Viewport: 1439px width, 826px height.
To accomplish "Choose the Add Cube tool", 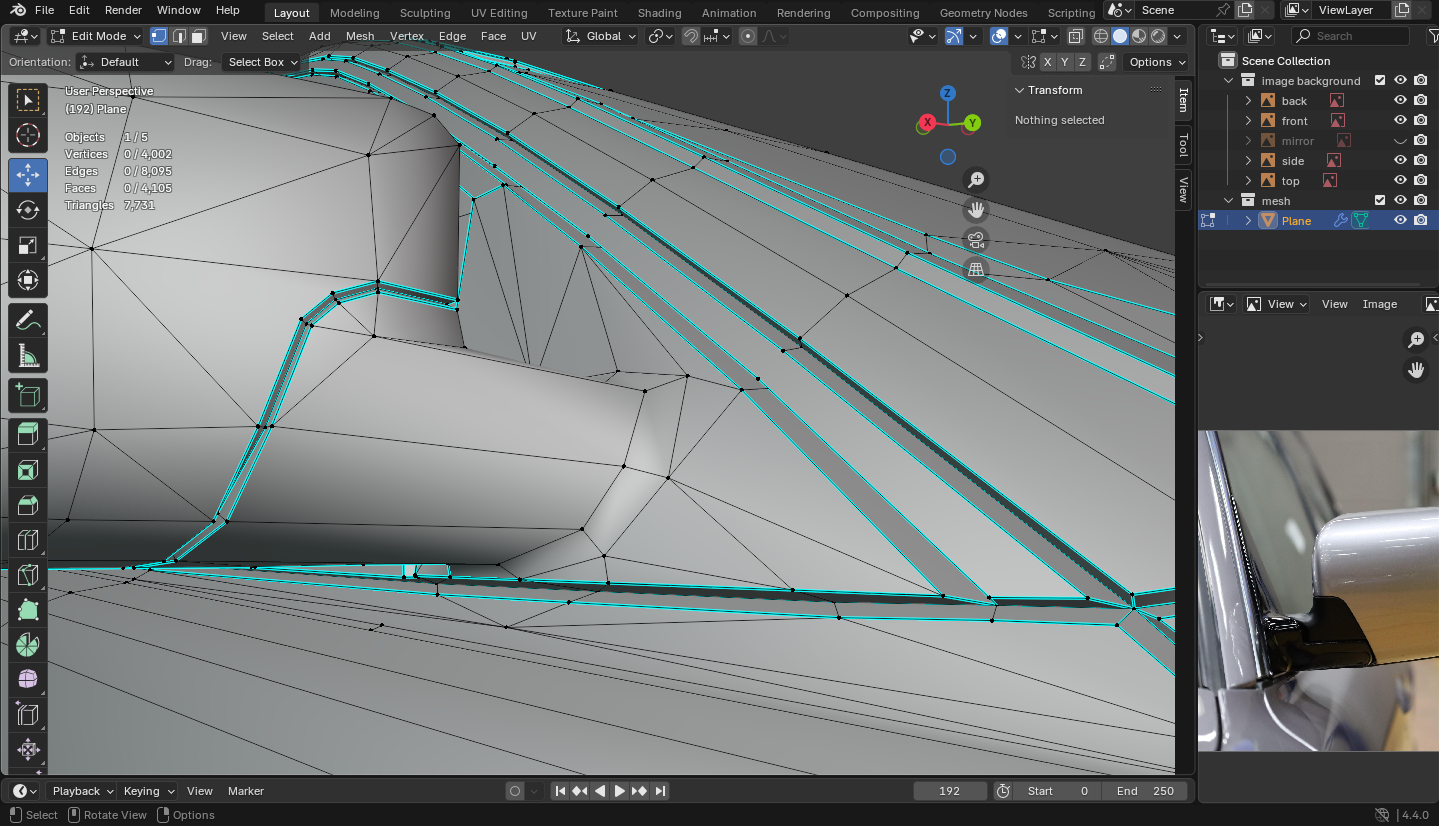I will 28,395.
